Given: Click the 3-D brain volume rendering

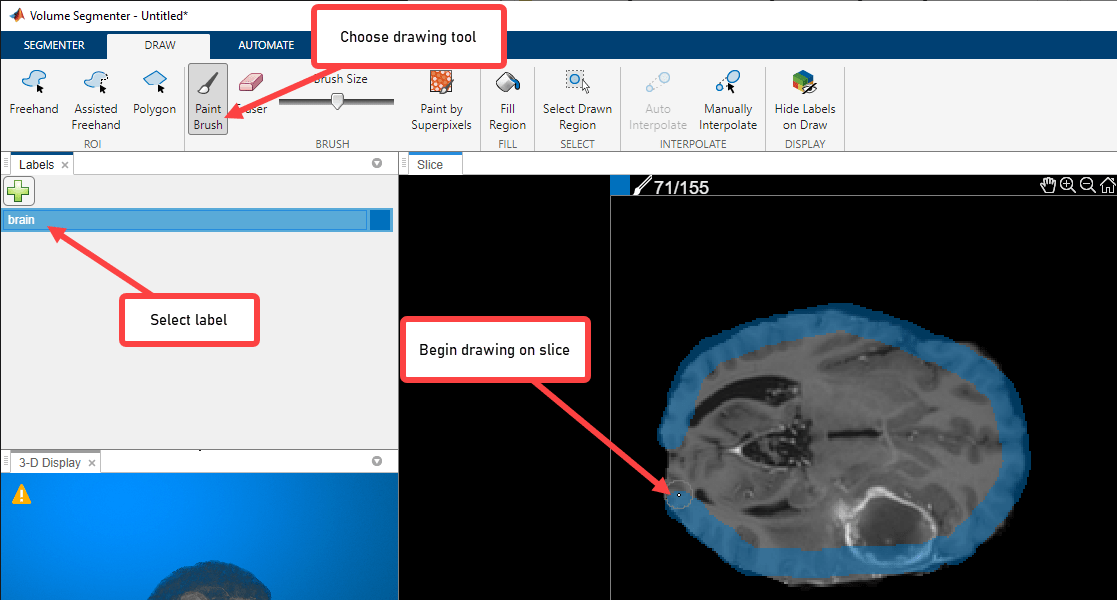Looking at the screenshot, I should pyautogui.click(x=210, y=579).
